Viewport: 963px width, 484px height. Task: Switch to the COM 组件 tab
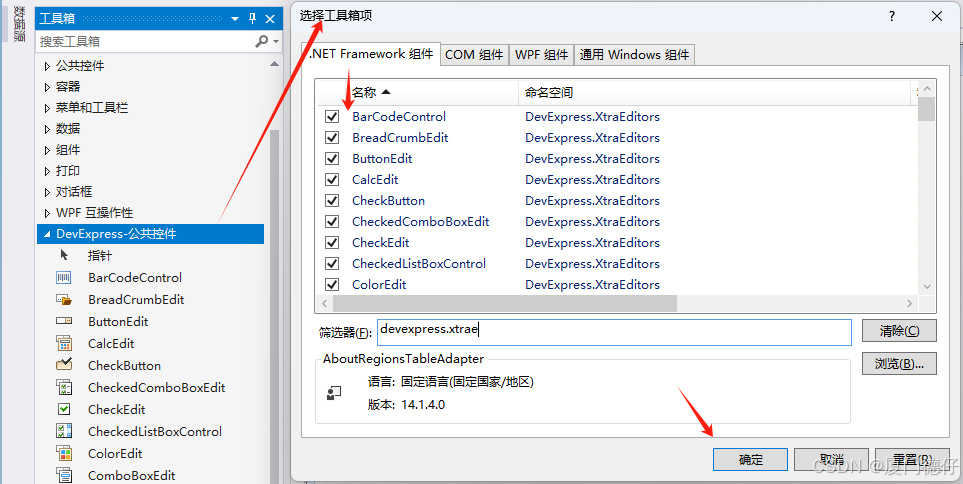pos(474,55)
